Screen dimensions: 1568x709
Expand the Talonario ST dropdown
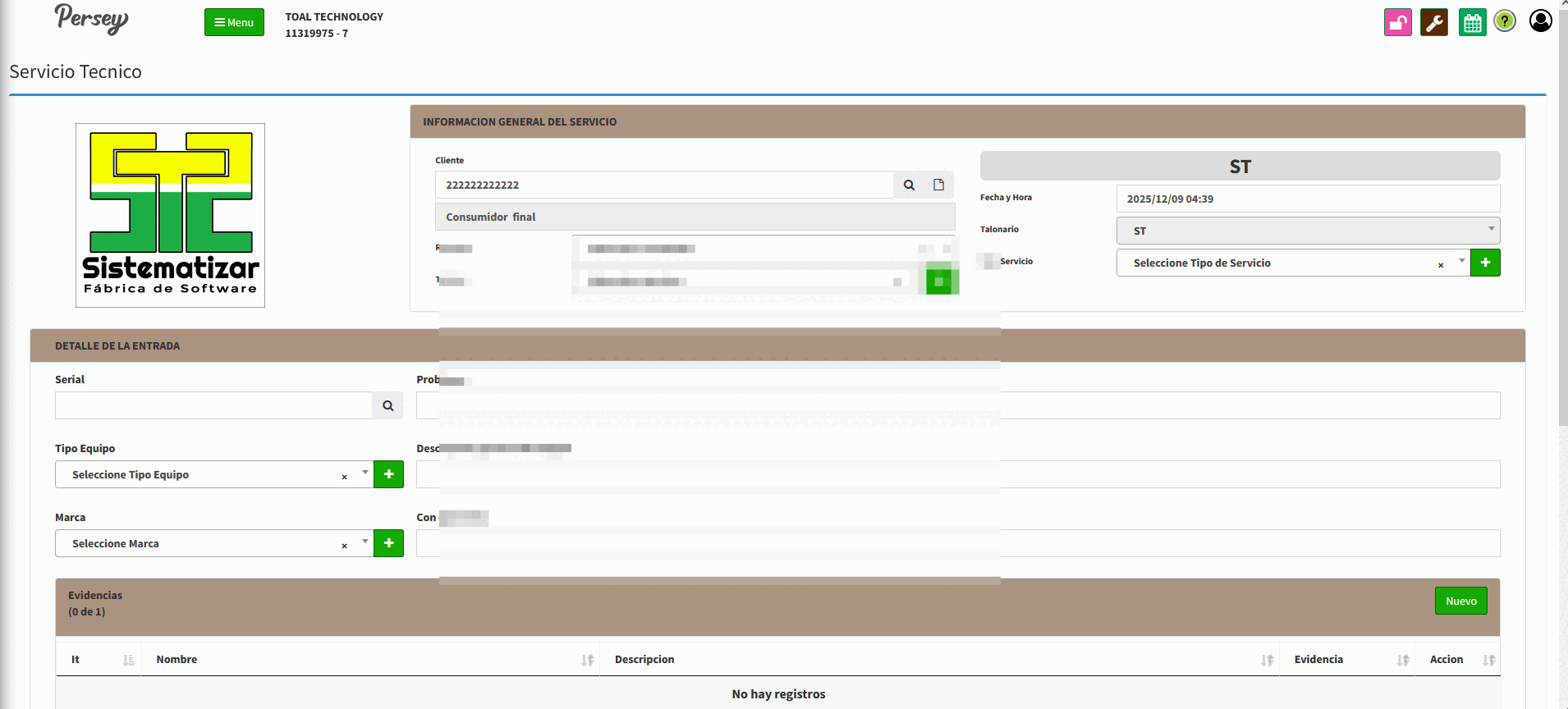[1307, 231]
